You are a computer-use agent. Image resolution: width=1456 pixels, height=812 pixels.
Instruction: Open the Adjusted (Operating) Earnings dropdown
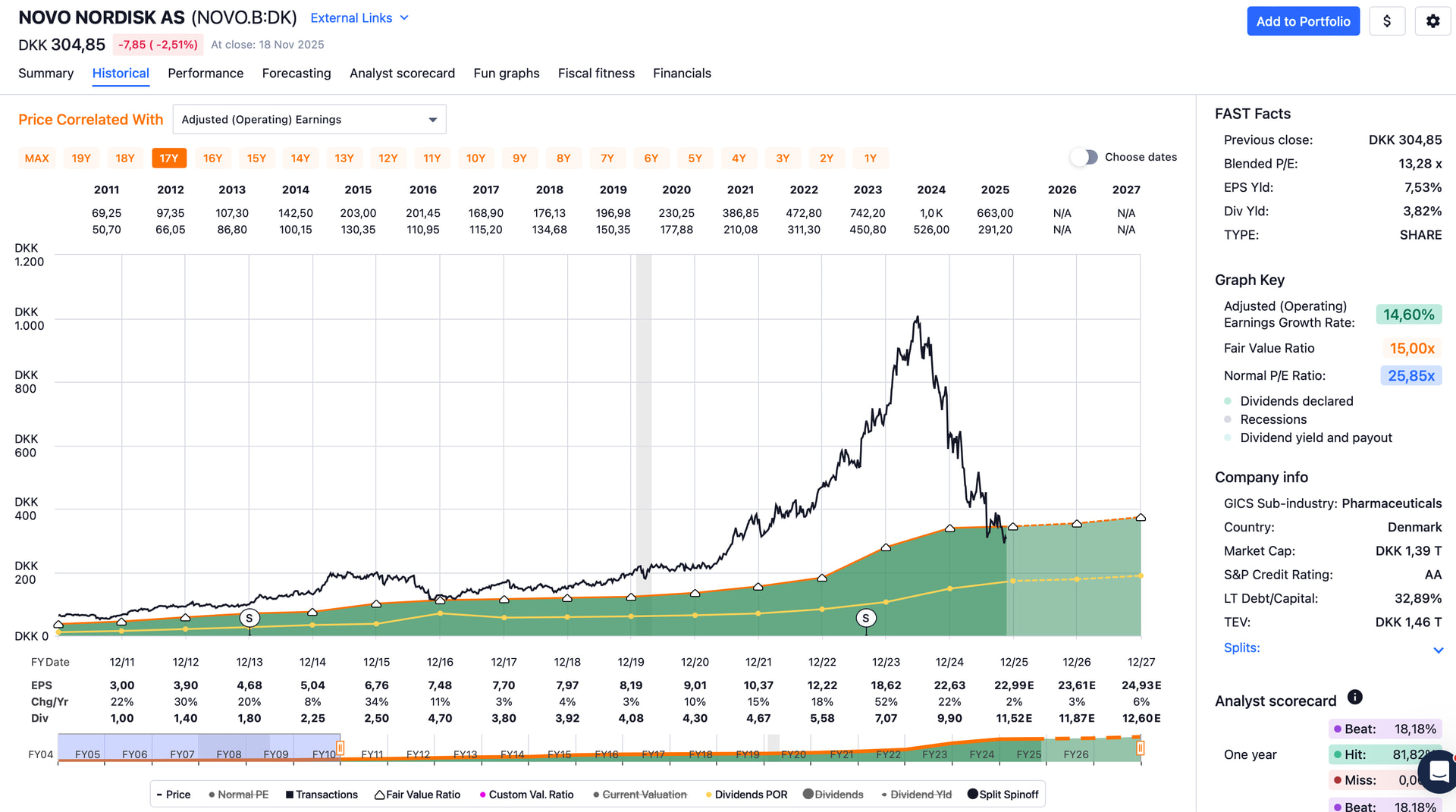309,120
